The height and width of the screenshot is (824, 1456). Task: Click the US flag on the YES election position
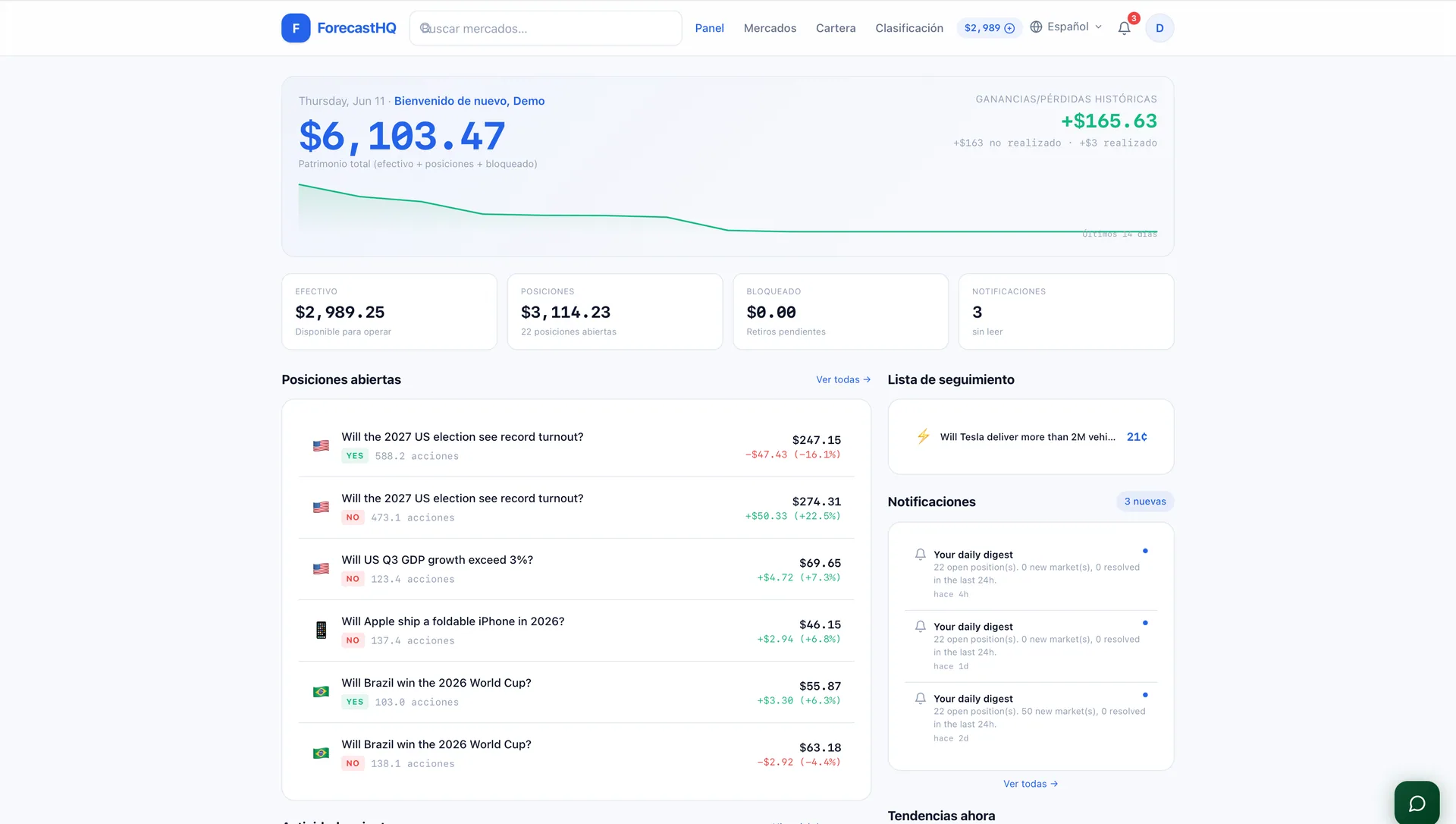[321, 446]
